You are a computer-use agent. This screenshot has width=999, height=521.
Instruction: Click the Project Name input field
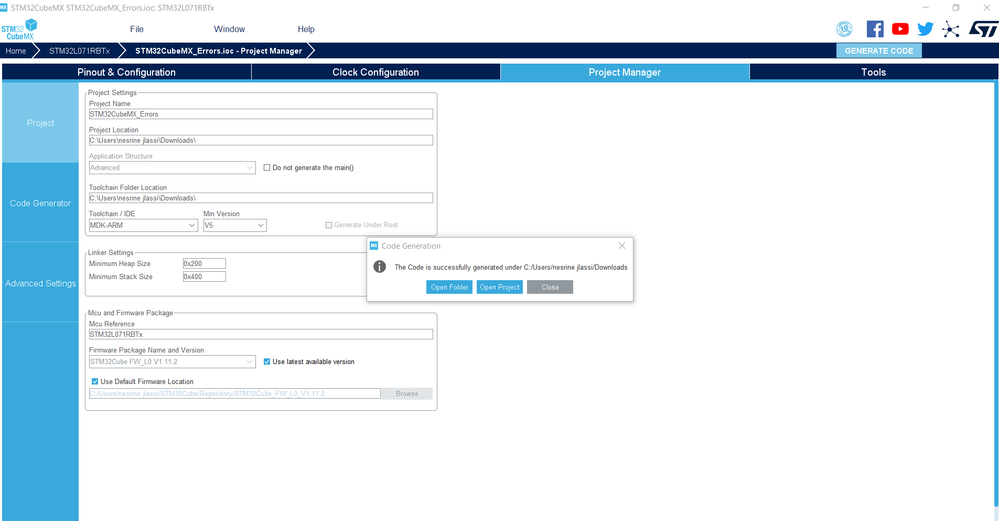[261, 114]
